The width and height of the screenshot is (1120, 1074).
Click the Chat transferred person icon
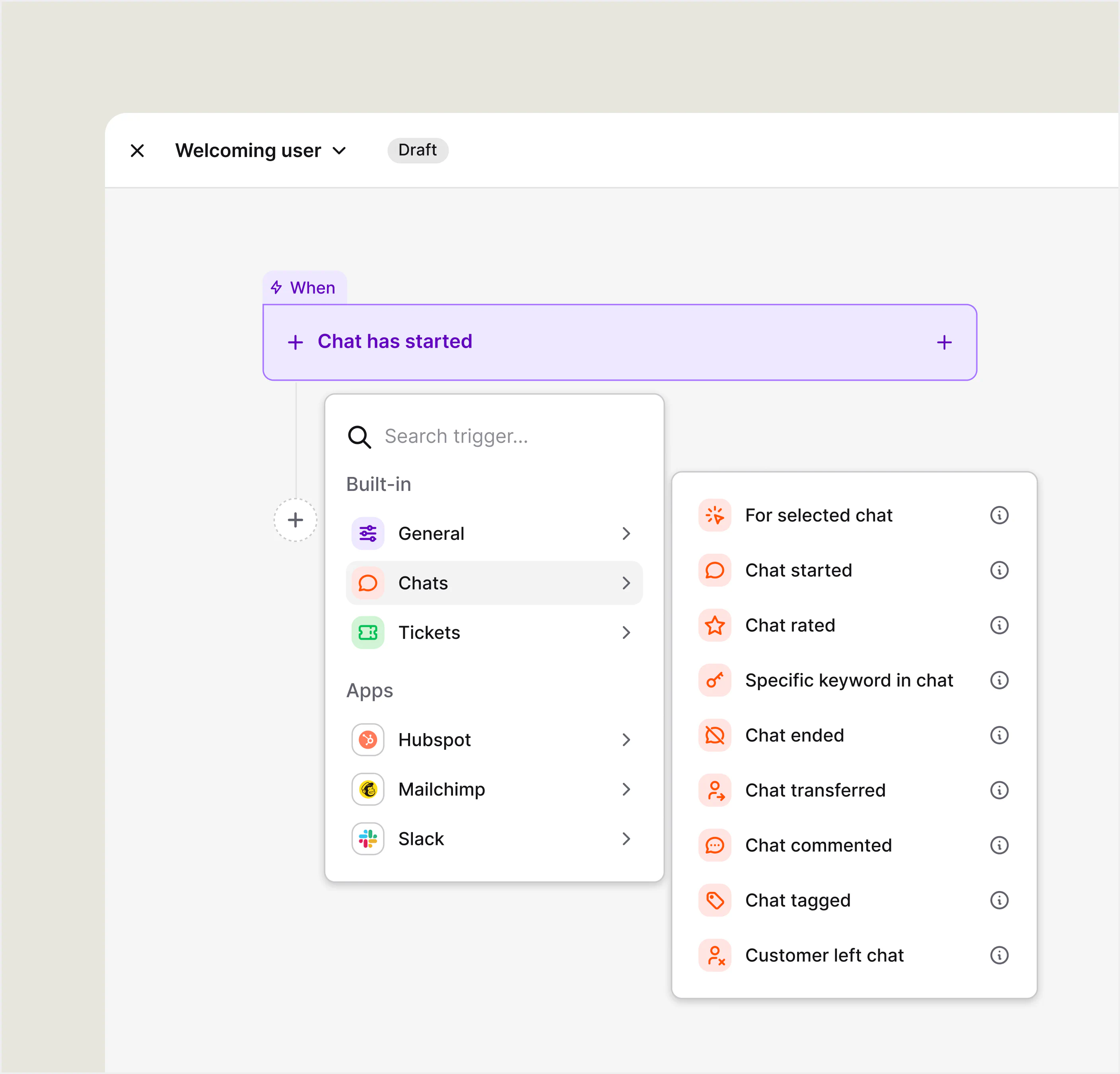(715, 790)
